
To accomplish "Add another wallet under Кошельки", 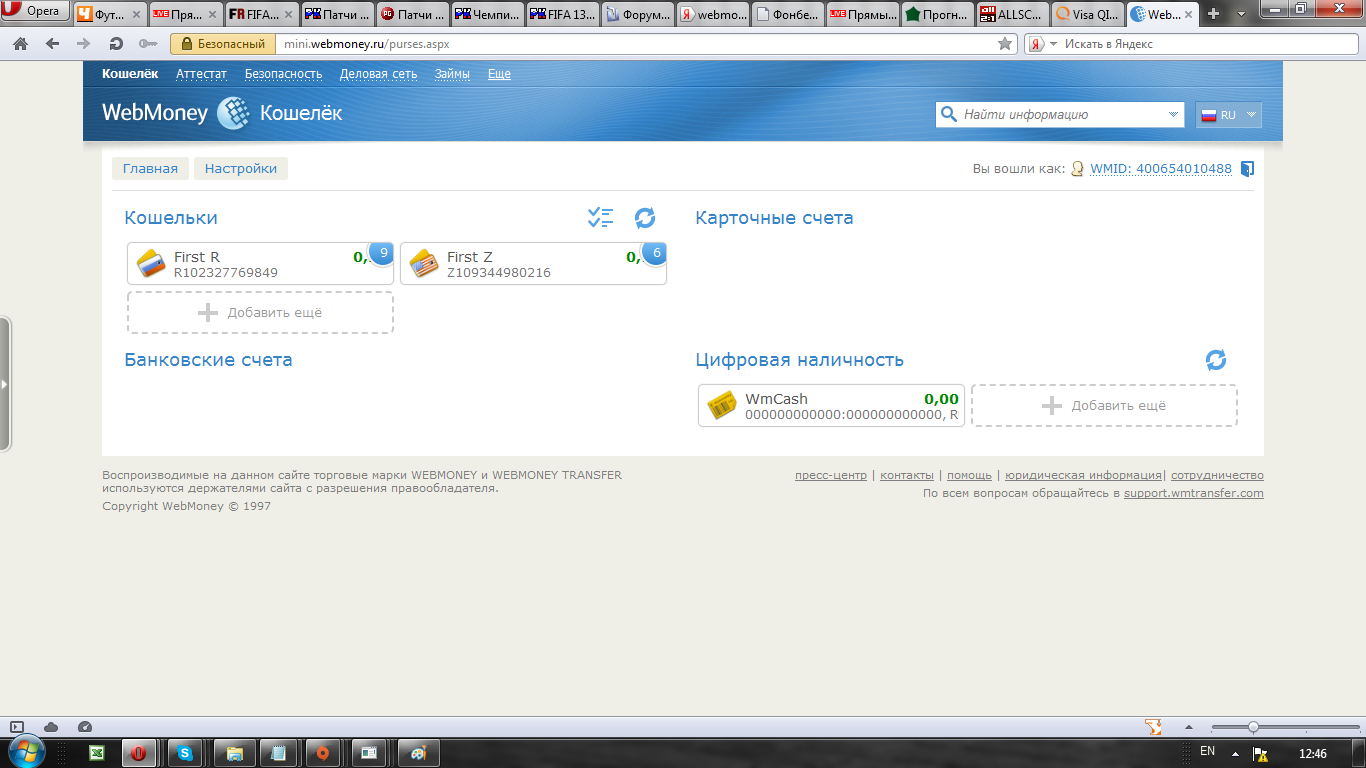I will 260,312.
